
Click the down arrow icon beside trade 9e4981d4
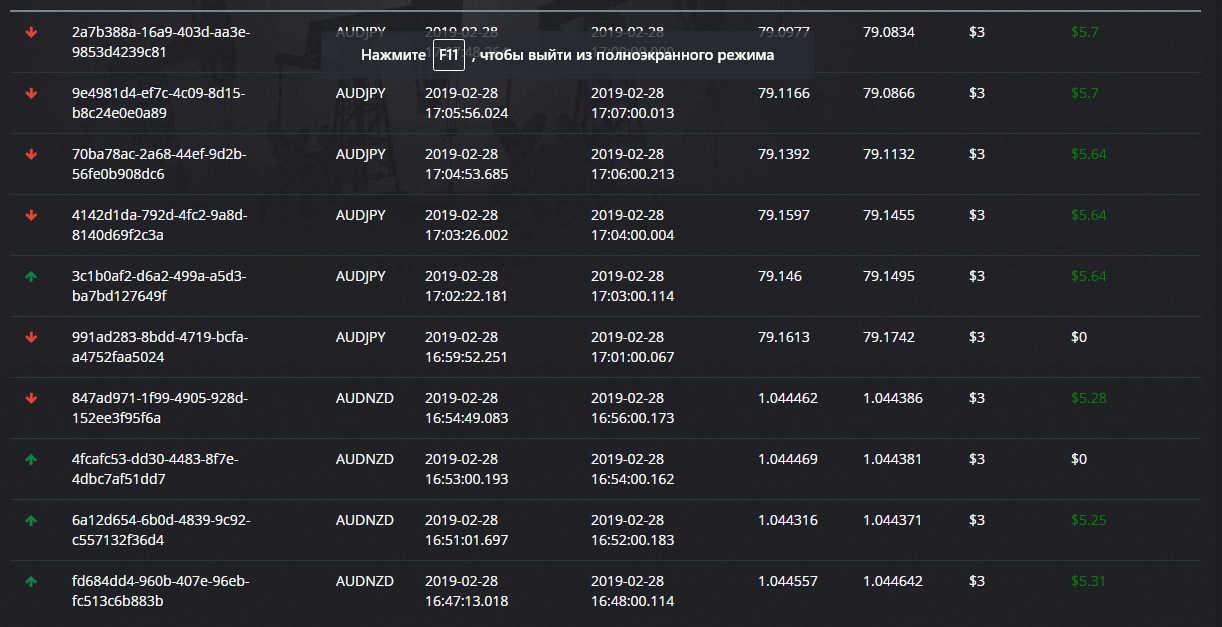[31, 94]
